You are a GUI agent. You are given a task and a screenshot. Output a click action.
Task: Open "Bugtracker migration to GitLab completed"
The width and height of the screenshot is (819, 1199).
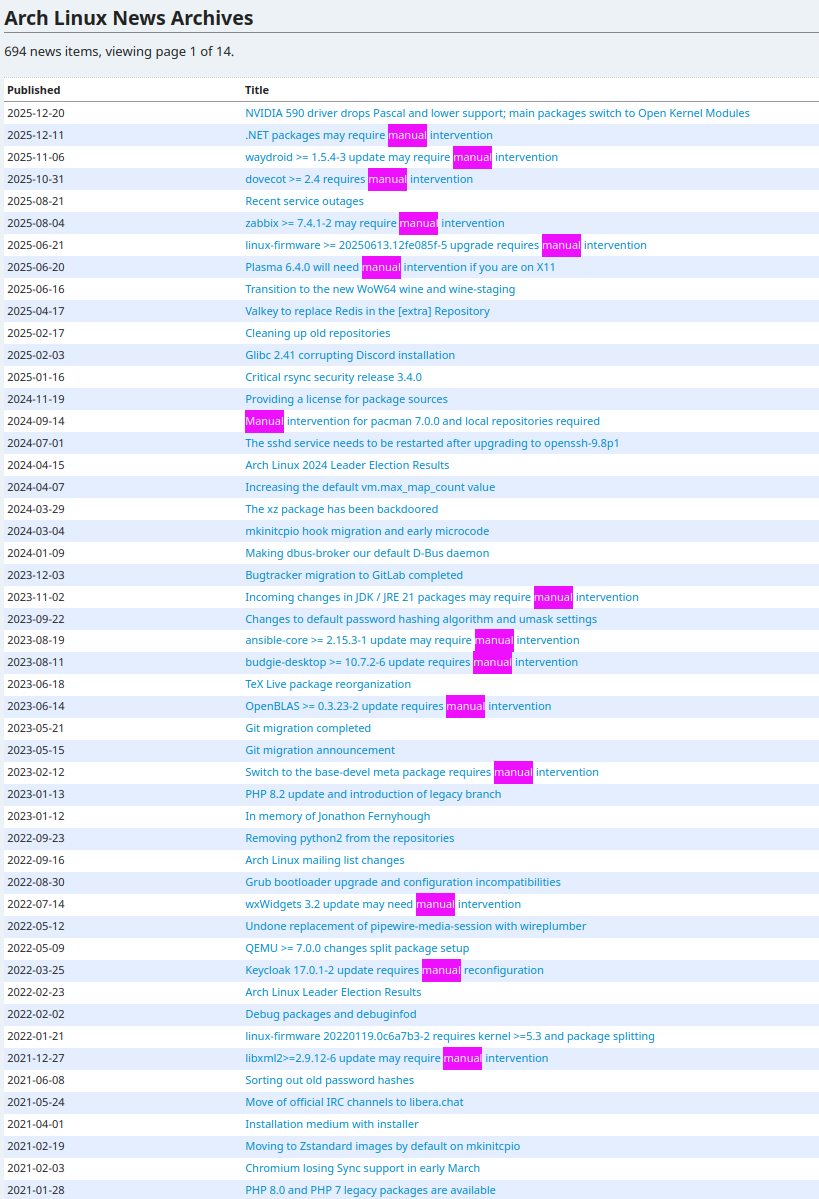(x=354, y=575)
